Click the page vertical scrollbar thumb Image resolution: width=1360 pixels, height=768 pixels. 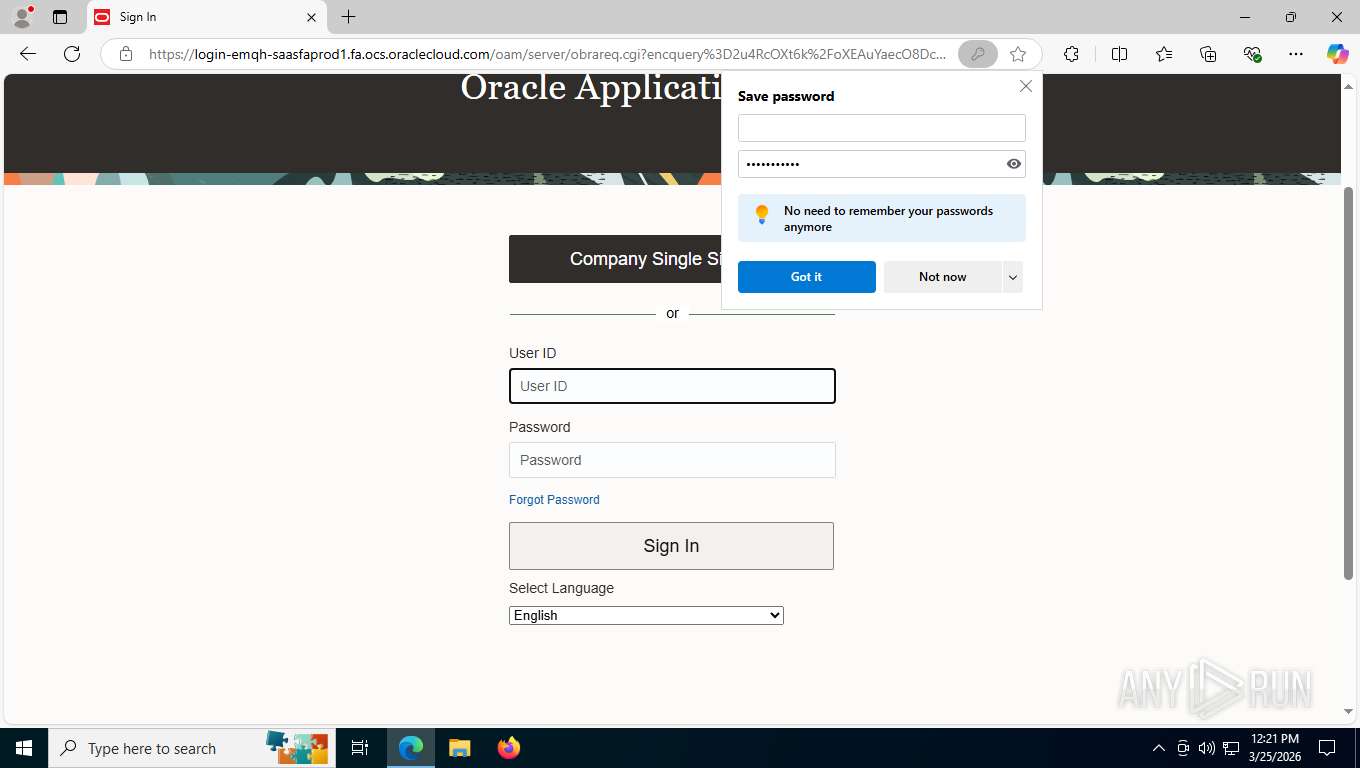coord(1348,383)
